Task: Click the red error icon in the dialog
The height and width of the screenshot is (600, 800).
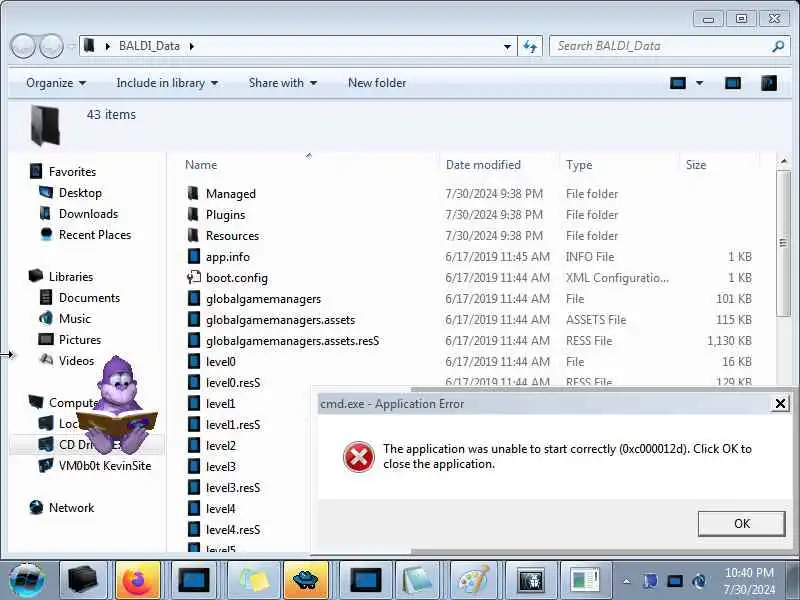Action: (x=359, y=457)
